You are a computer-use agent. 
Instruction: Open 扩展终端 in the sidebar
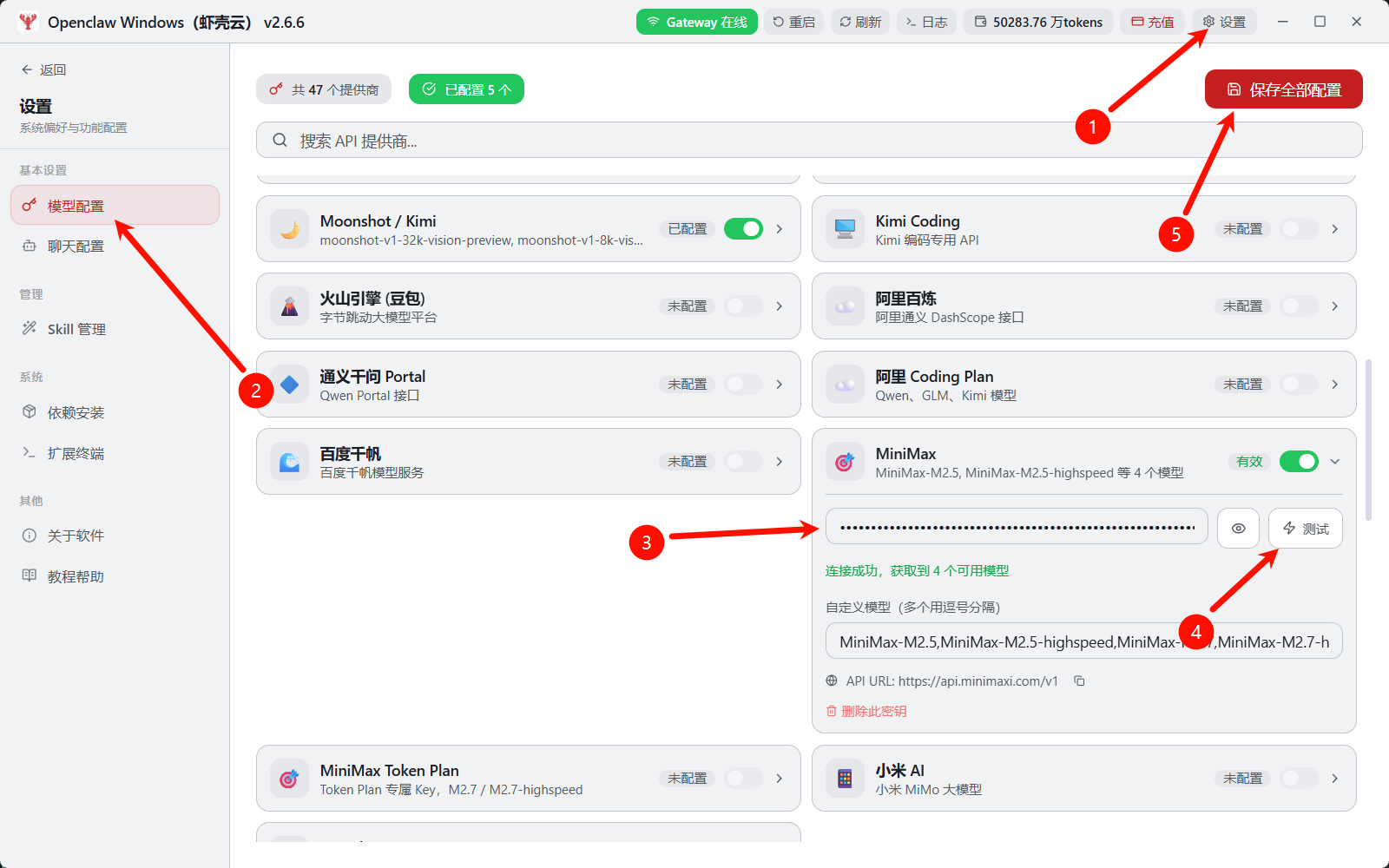(115, 453)
